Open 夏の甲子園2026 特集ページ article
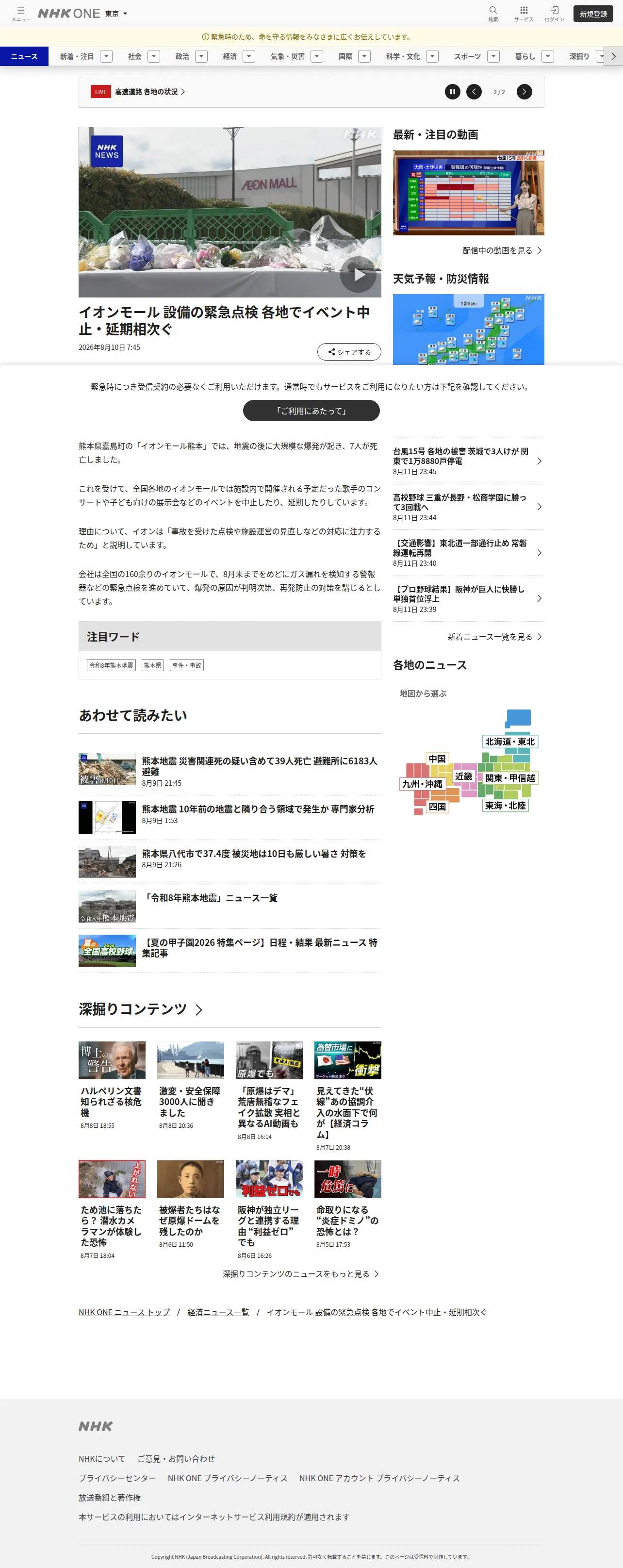Image resolution: width=623 pixels, height=1568 pixels. pos(230,950)
